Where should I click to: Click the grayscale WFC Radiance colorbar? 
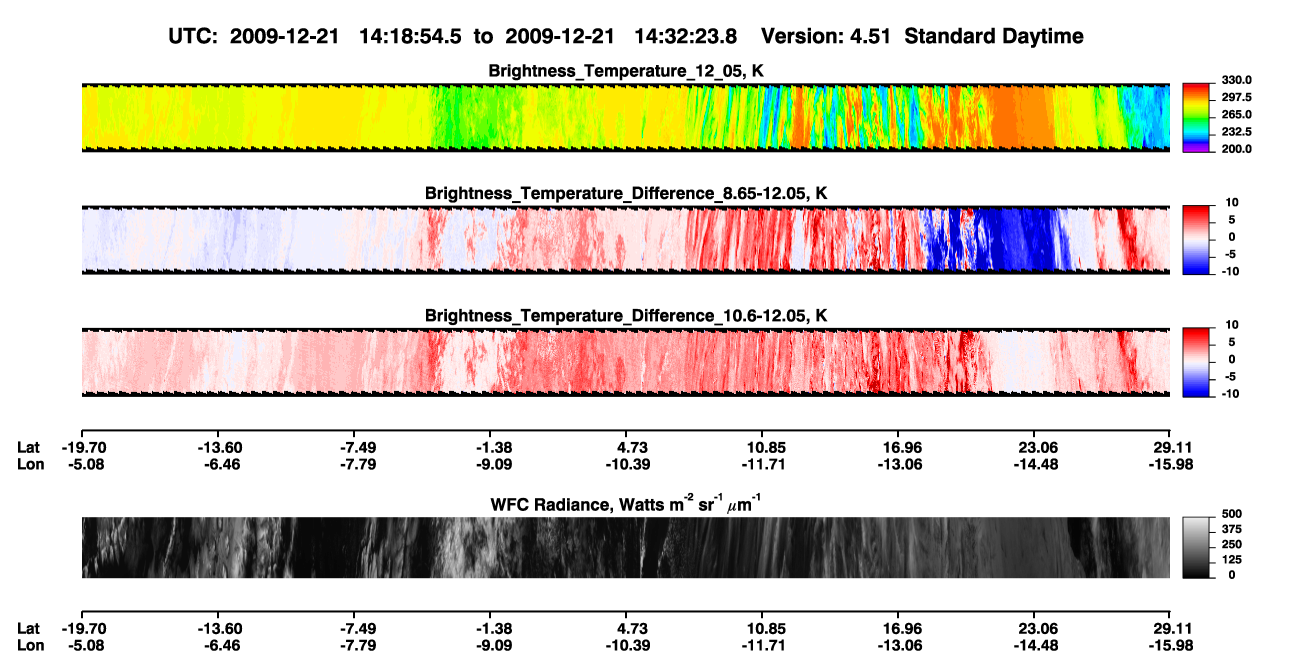(x=1196, y=547)
